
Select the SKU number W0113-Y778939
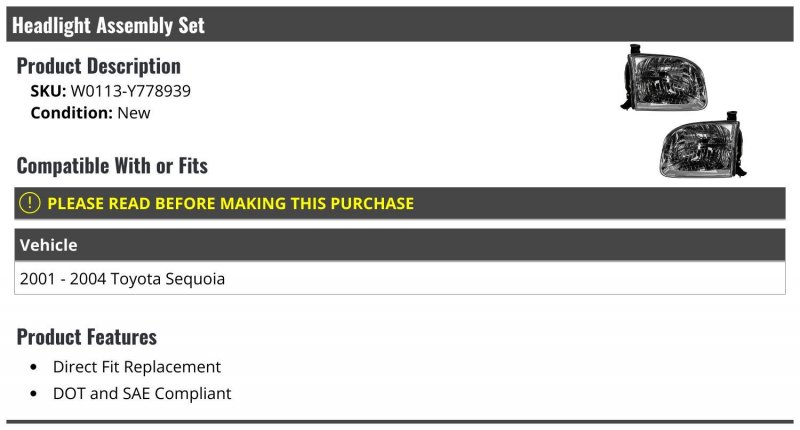130,90
